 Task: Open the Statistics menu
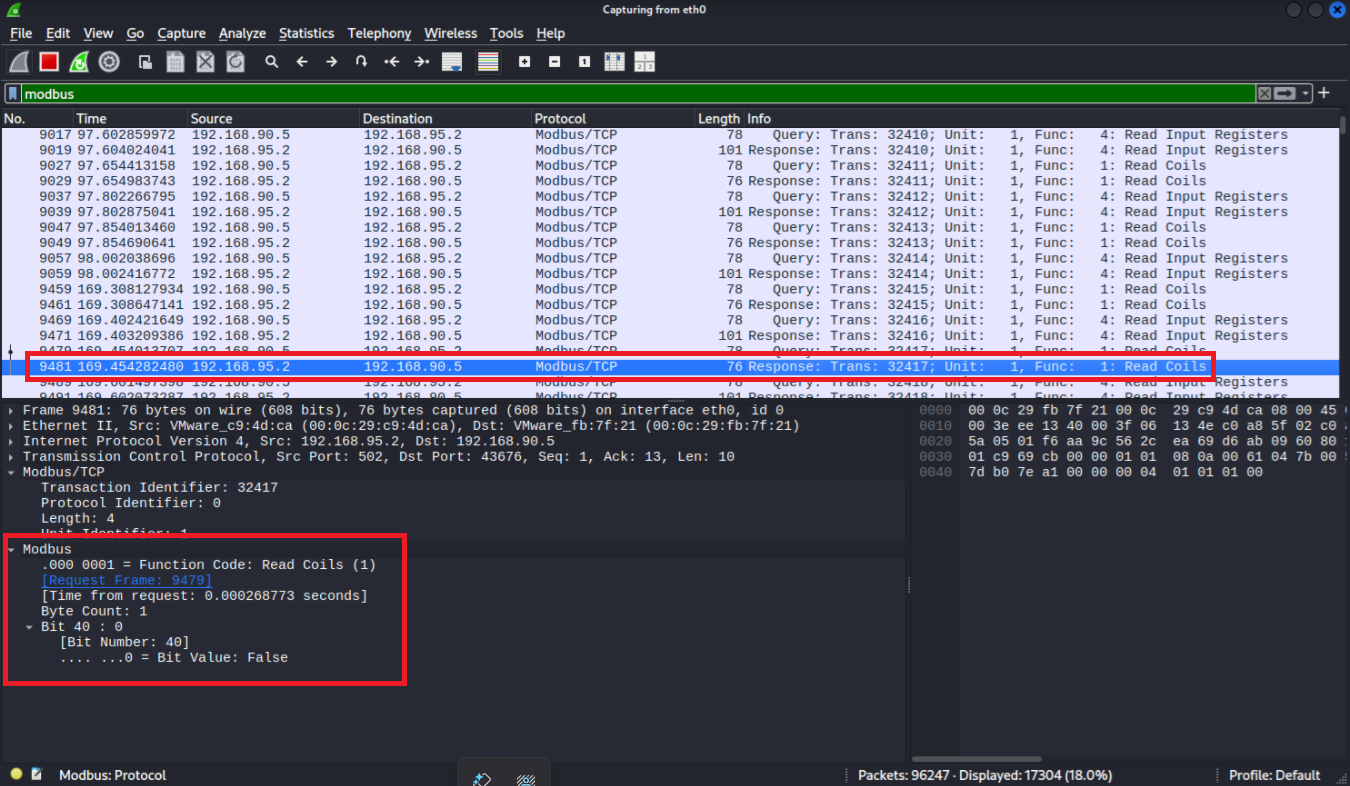click(x=306, y=33)
